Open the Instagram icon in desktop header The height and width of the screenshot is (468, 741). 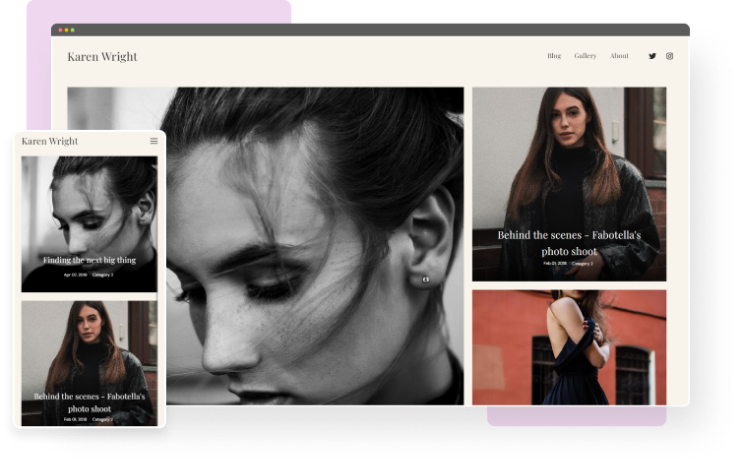670,56
